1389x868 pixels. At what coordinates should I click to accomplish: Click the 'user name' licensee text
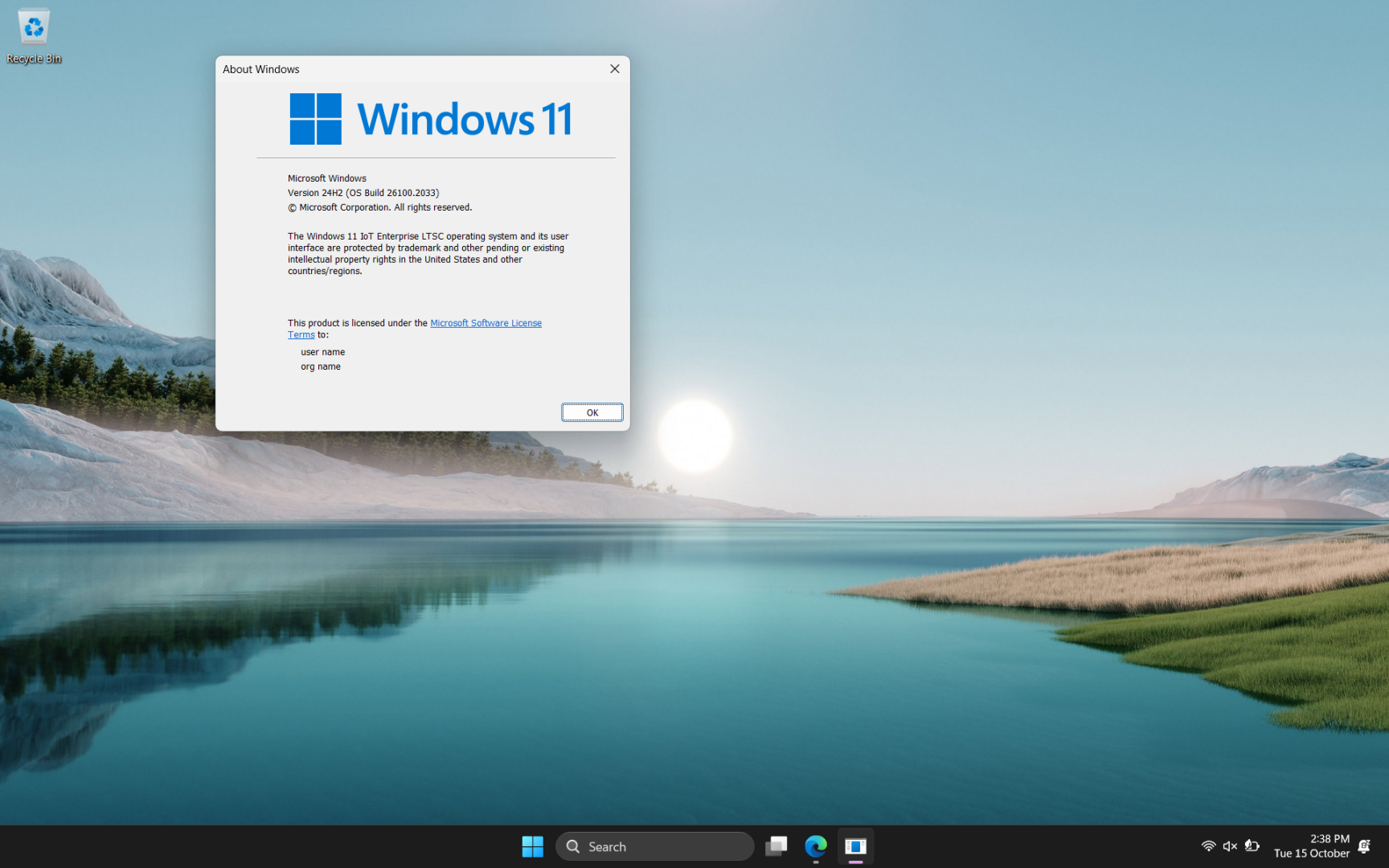point(323,352)
